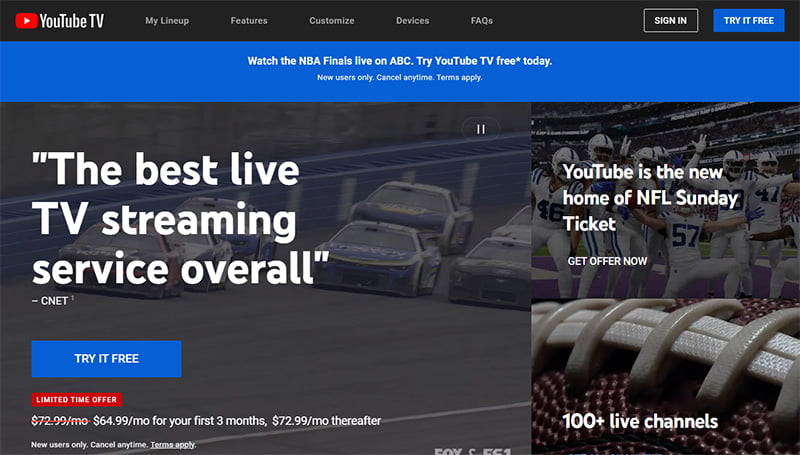Open the NFL Sunday Ticket promo tile
The width and height of the screenshot is (800, 455).
665,200
